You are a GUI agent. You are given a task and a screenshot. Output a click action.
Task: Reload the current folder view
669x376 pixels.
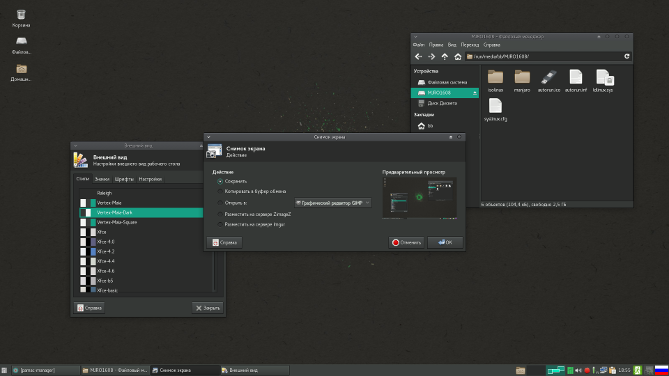(x=627, y=56)
